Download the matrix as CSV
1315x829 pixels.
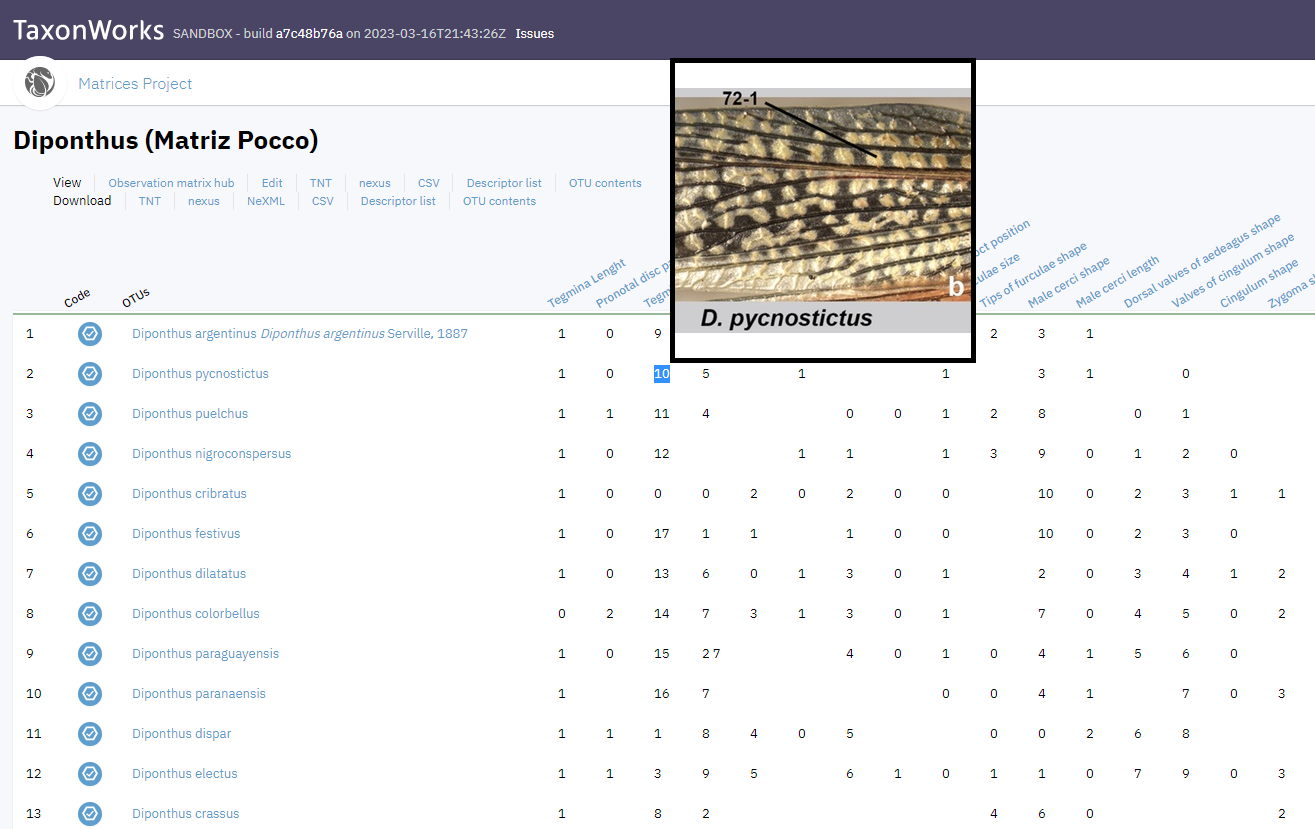pyautogui.click(x=322, y=201)
